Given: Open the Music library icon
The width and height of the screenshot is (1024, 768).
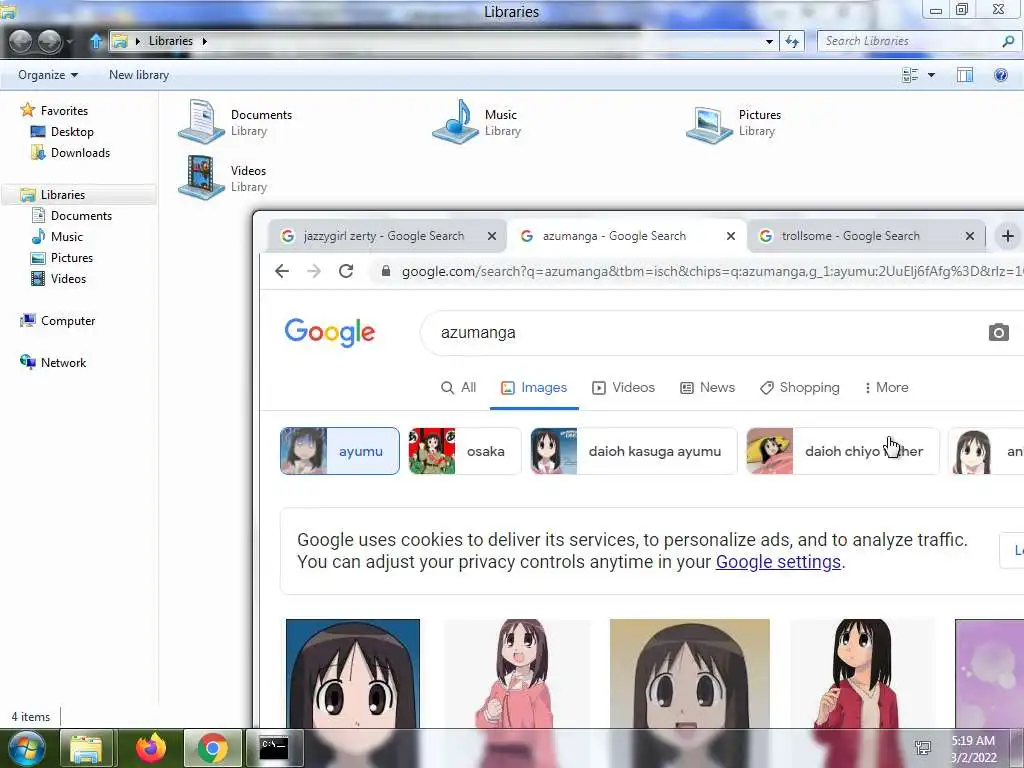Looking at the screenshot, I should pyautogui.click(x=456, y=121).
